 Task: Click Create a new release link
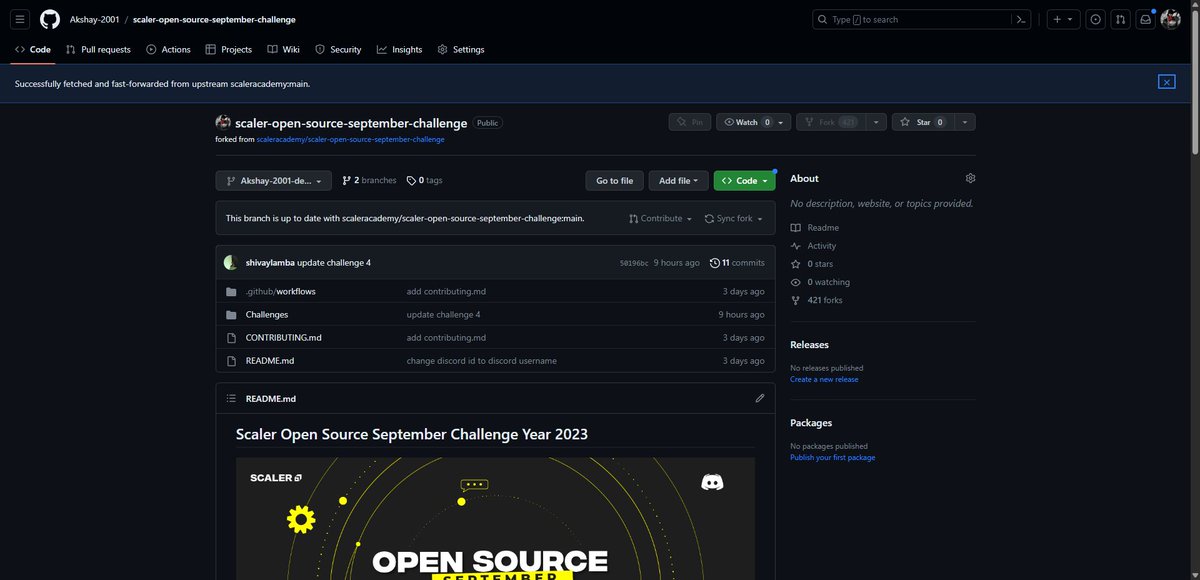click(x=824, y=379)
